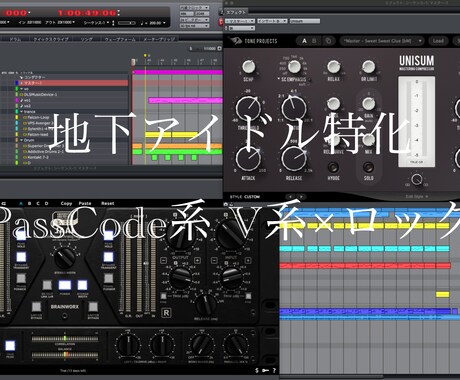Viewport: 460px width, 380px height.
Task: Click the Attack knob in Unisum
Action: click(248, 159)
